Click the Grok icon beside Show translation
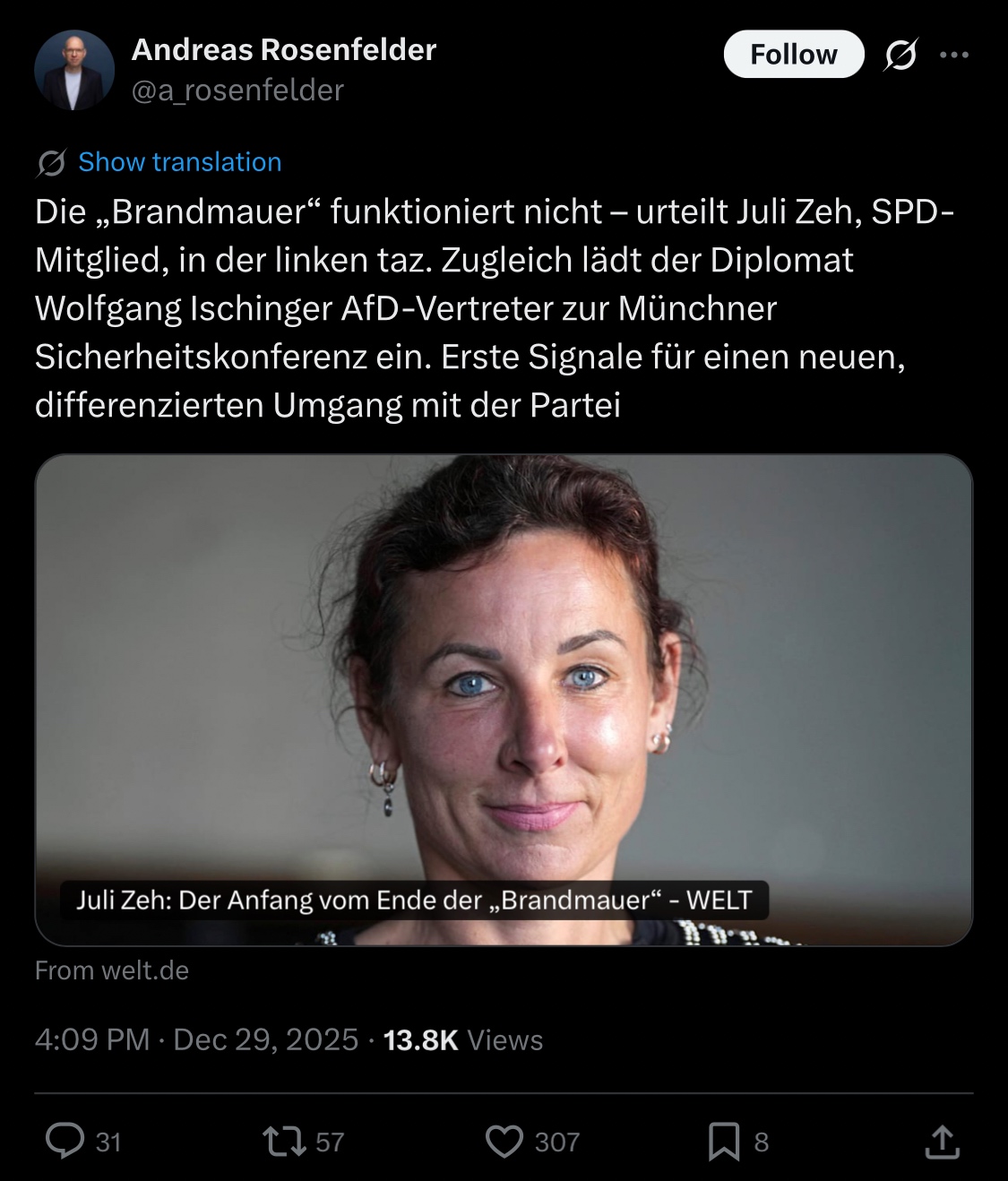 click(51, 163)
